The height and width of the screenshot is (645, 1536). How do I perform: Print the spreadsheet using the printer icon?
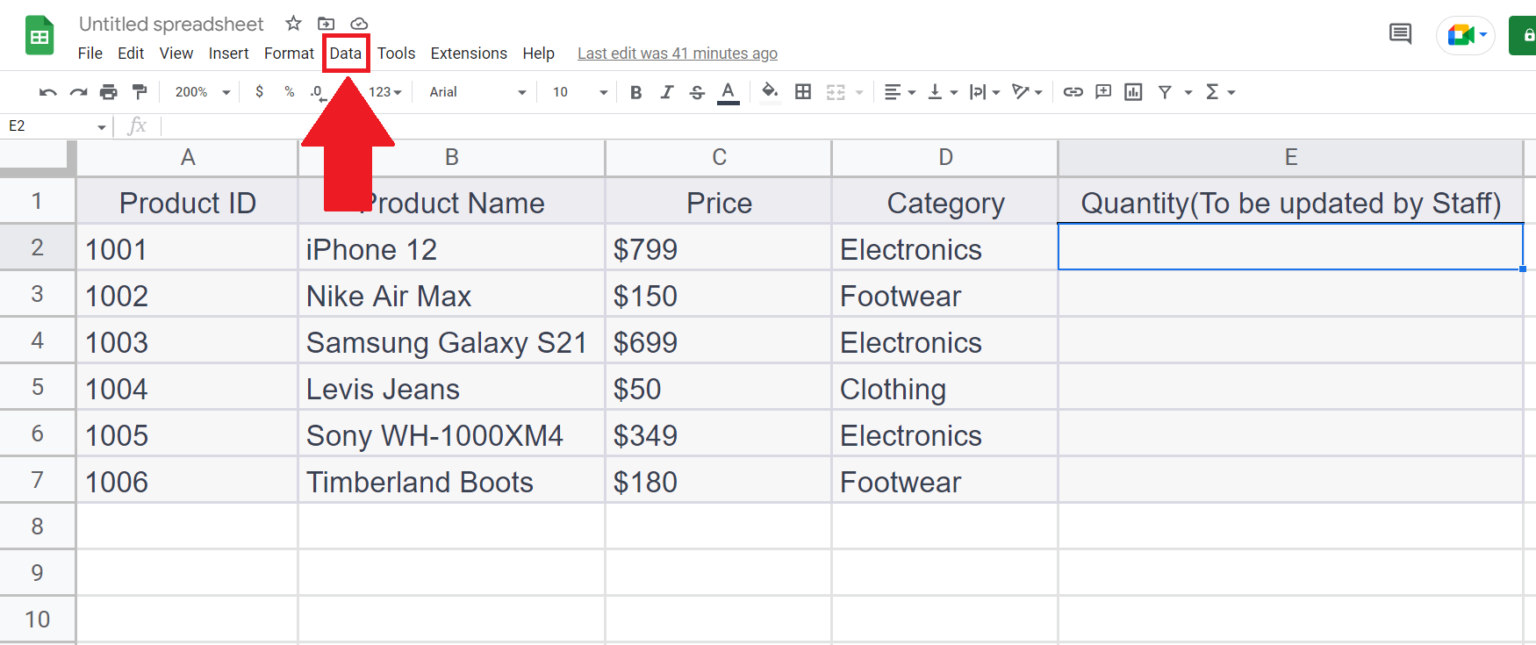(109, 92)
